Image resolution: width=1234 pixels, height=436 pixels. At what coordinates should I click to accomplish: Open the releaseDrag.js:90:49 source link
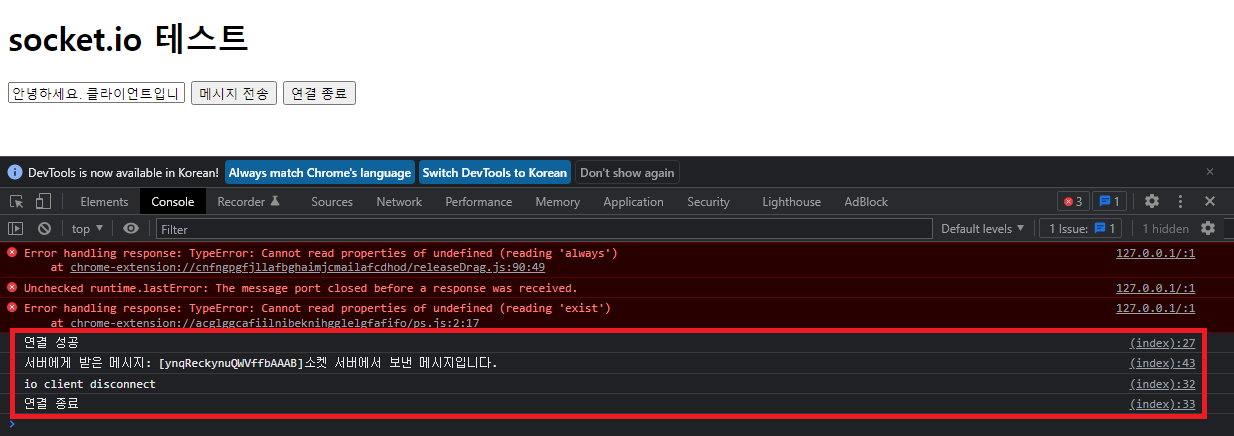pos(306,267)
